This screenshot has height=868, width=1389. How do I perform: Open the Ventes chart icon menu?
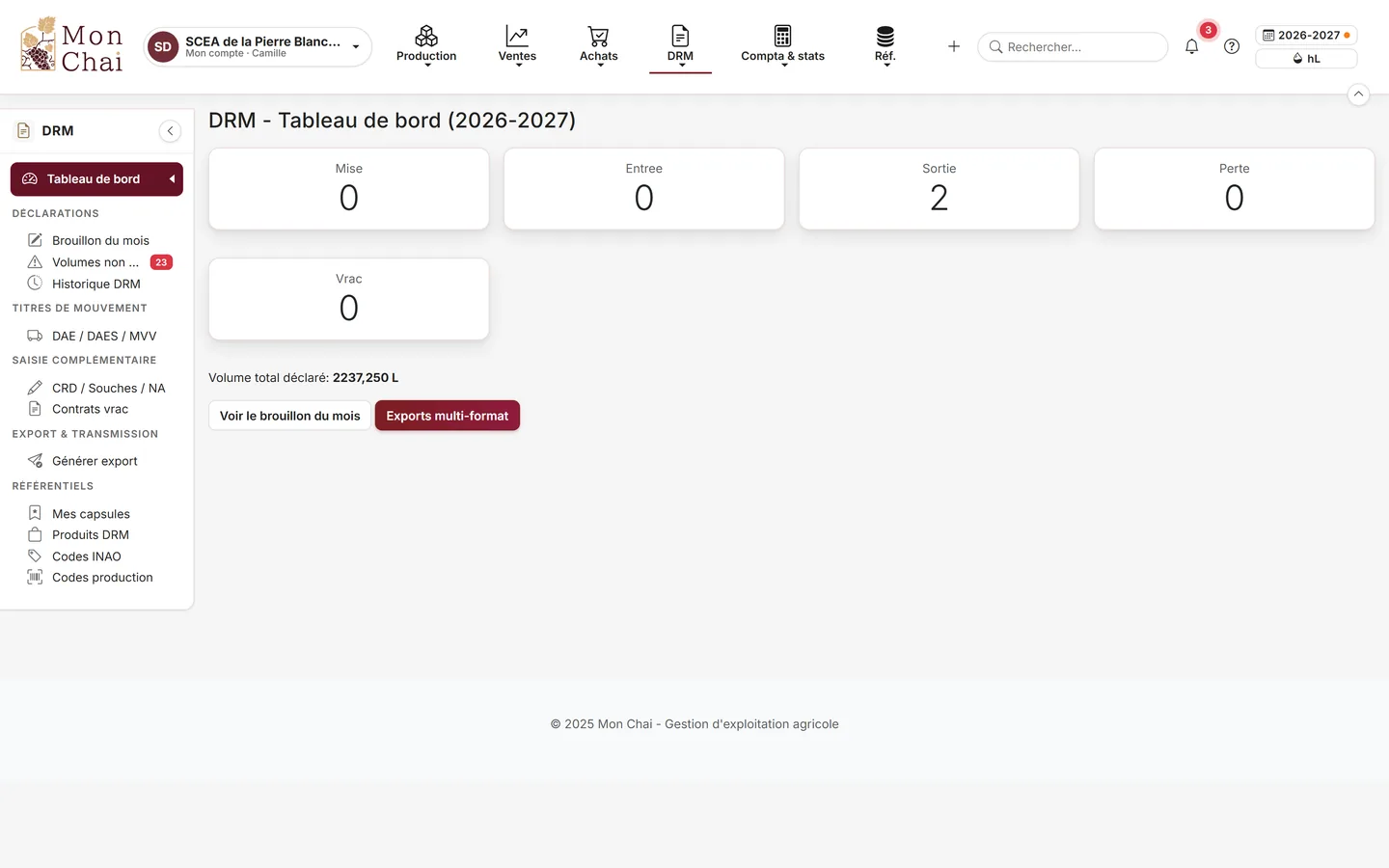click(517, 46)
